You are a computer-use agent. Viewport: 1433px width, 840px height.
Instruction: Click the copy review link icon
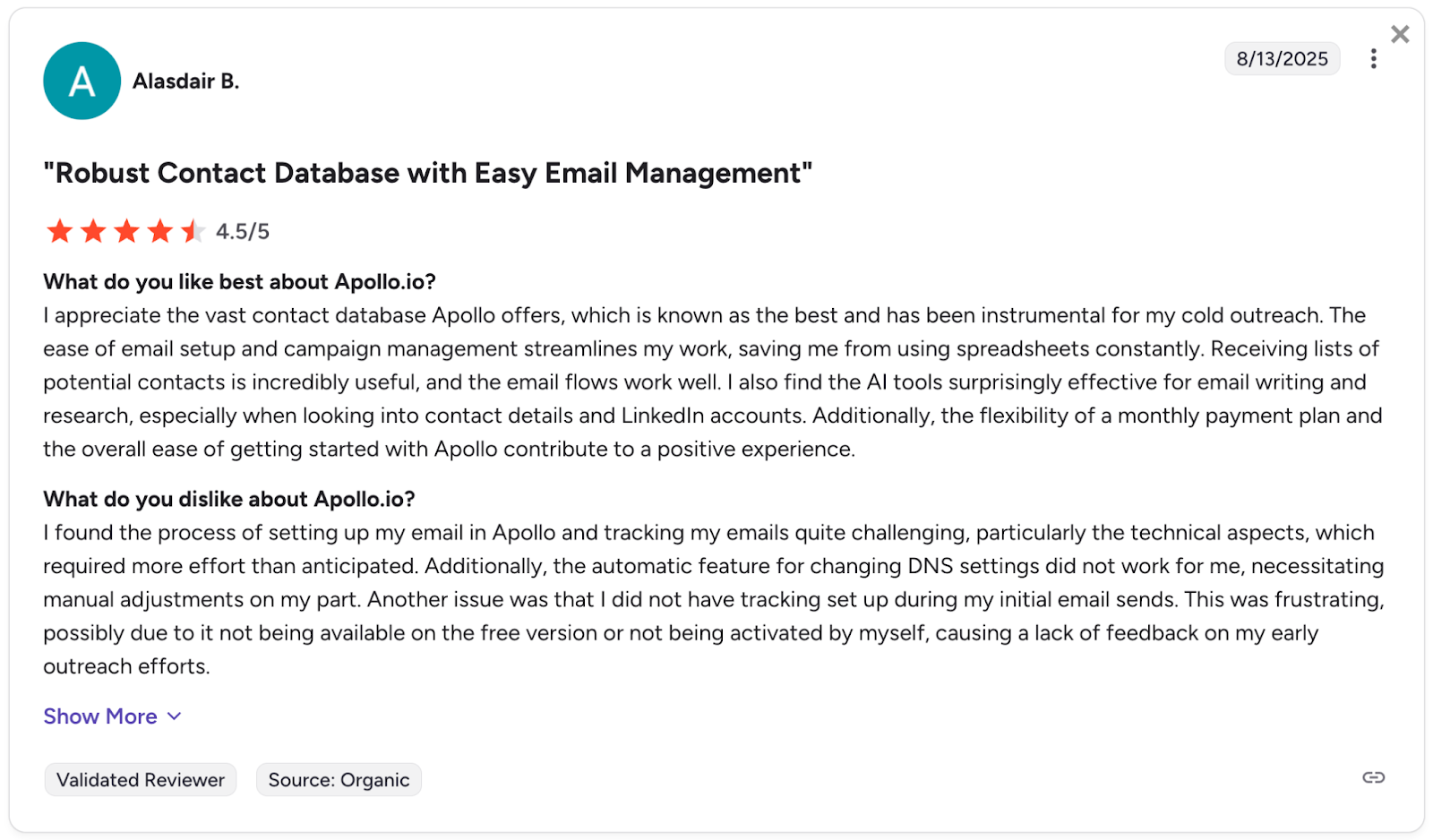(1373, 777)
